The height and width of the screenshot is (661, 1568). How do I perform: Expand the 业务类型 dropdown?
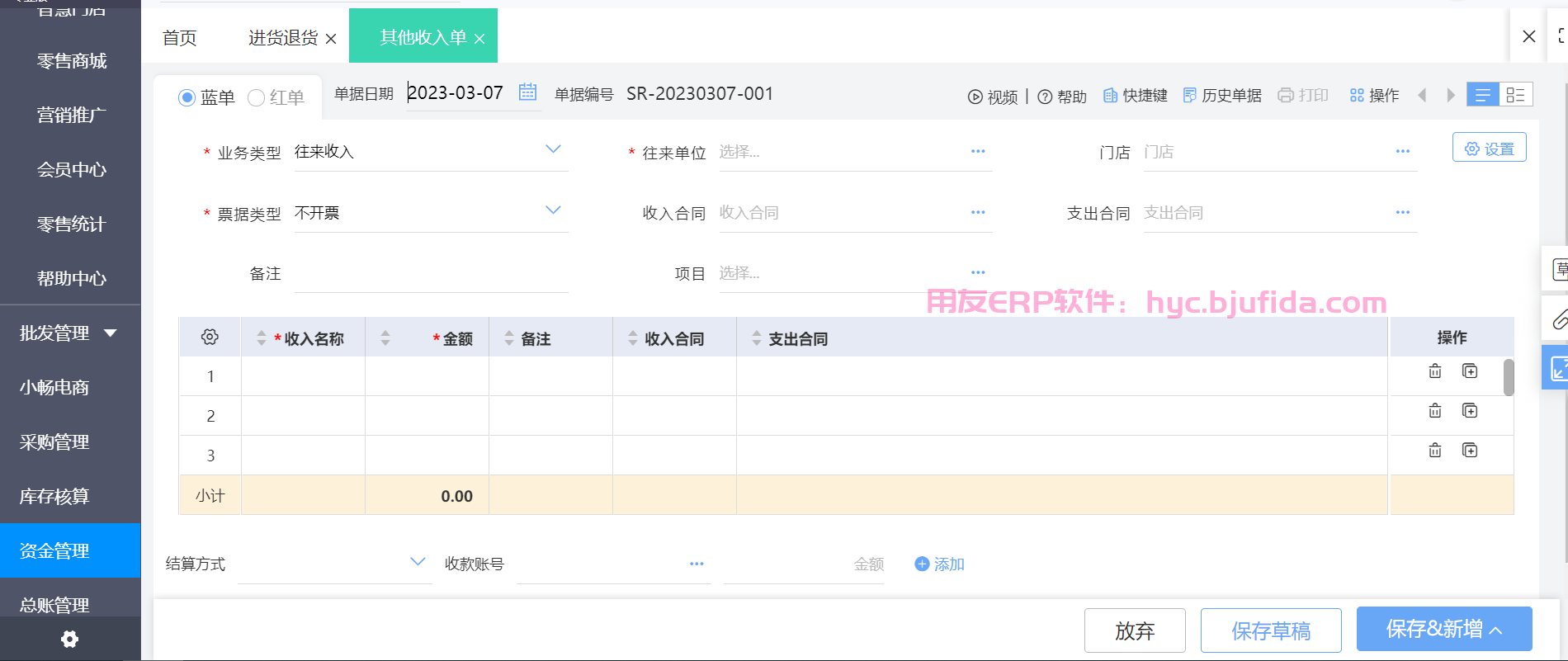[553, 149]
